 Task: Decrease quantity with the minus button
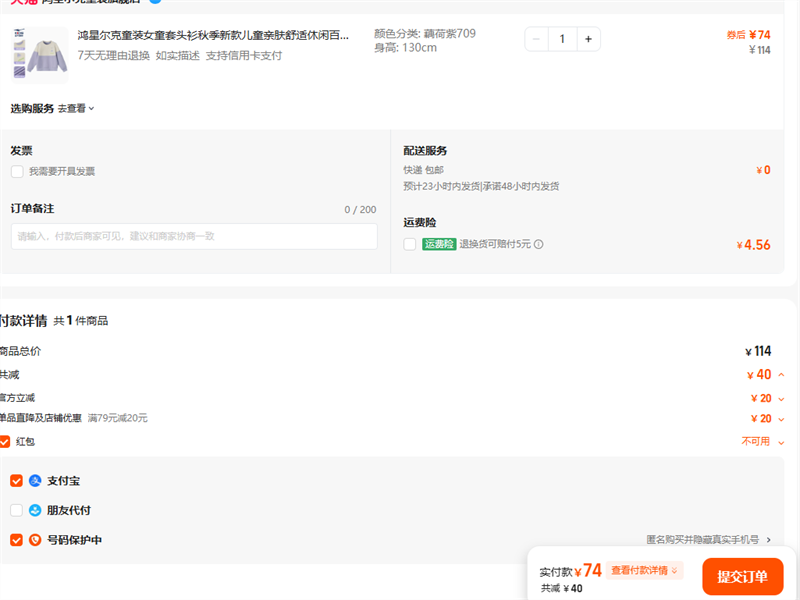coord(537,39)
